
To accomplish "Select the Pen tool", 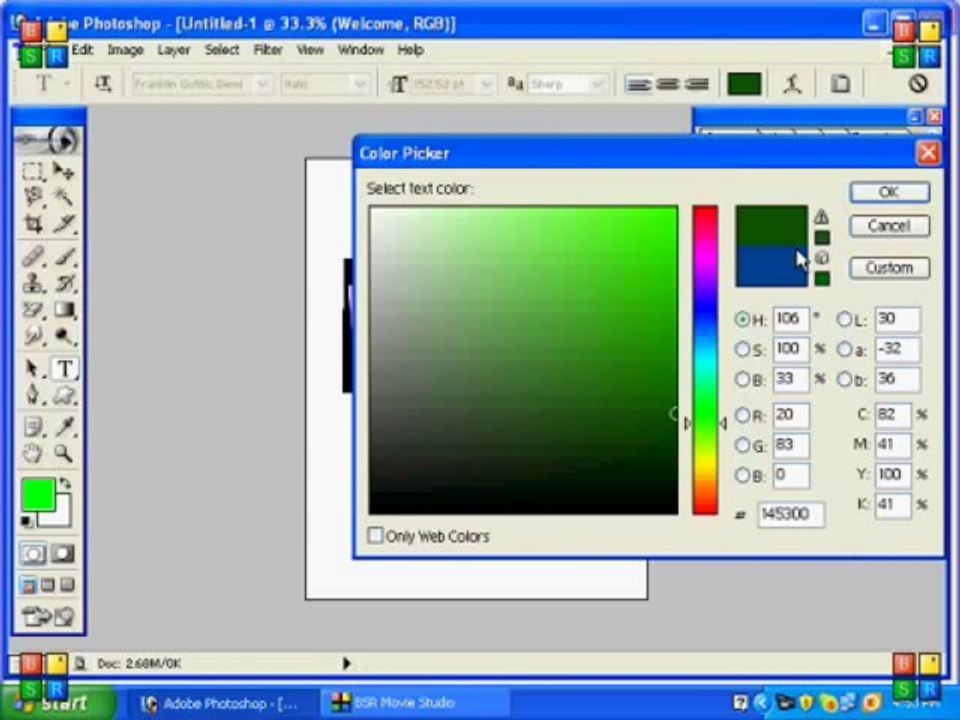I will click(x=33, y=396).
